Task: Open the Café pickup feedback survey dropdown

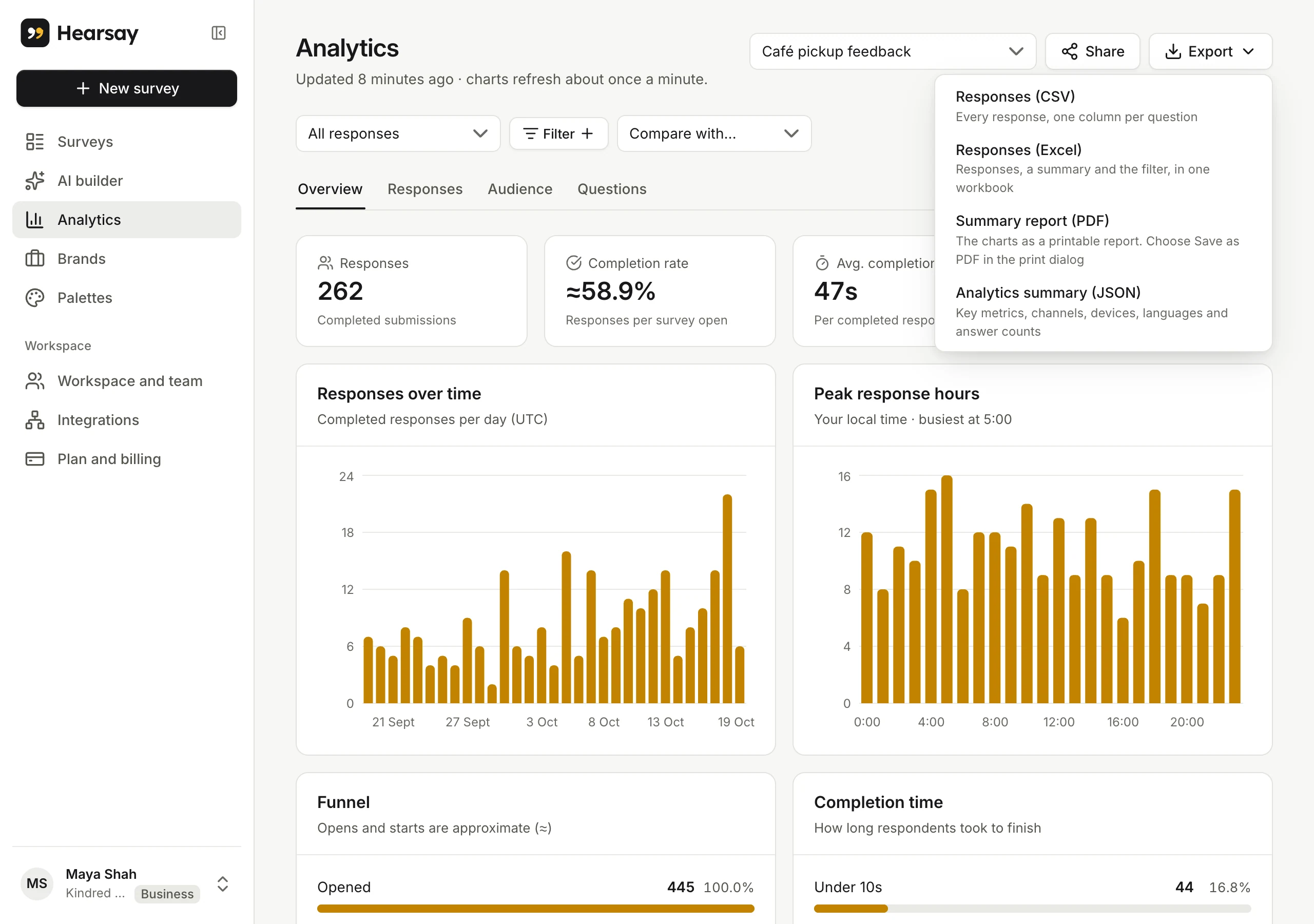Action: (x=893, y=51)
